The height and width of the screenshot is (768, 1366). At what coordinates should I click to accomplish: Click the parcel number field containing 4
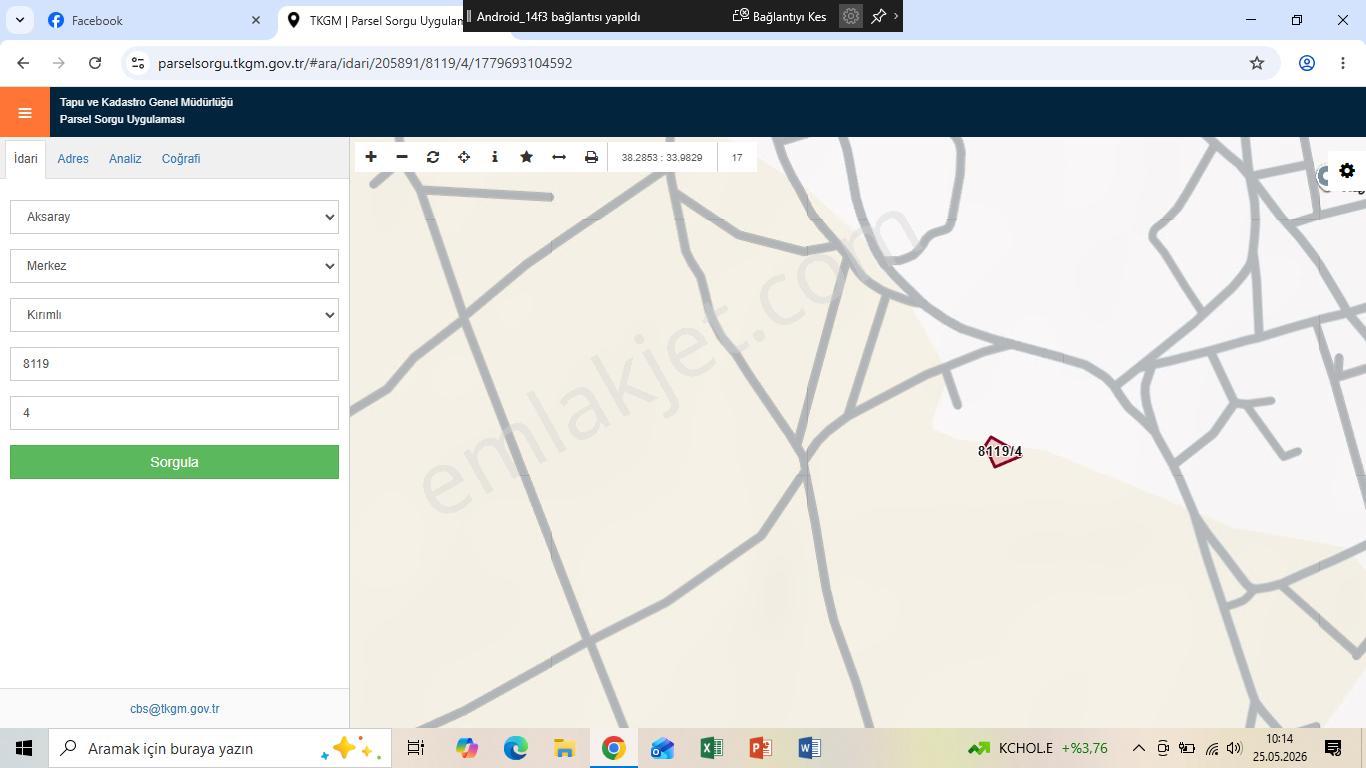pos(174,413)
